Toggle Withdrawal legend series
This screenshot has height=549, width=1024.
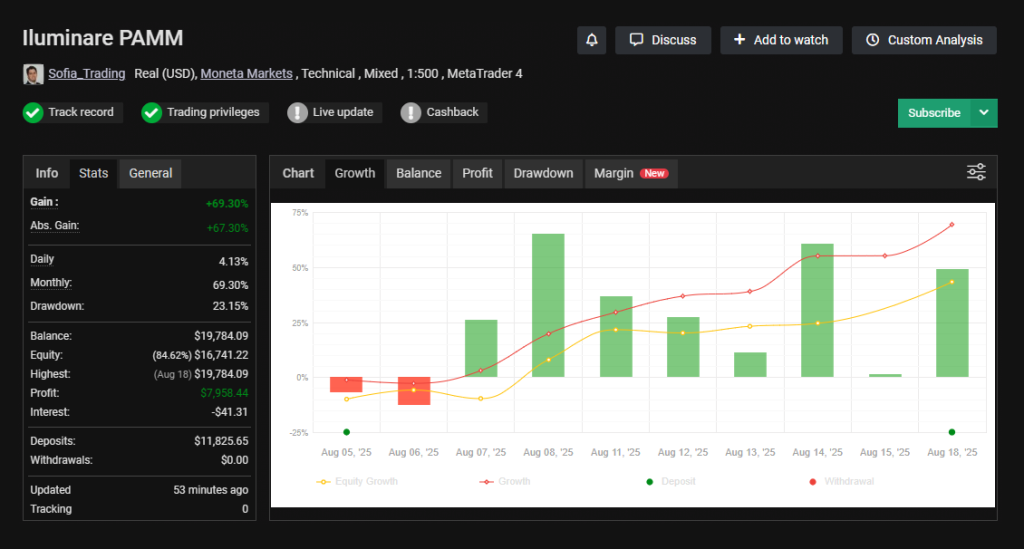point(841,482)
